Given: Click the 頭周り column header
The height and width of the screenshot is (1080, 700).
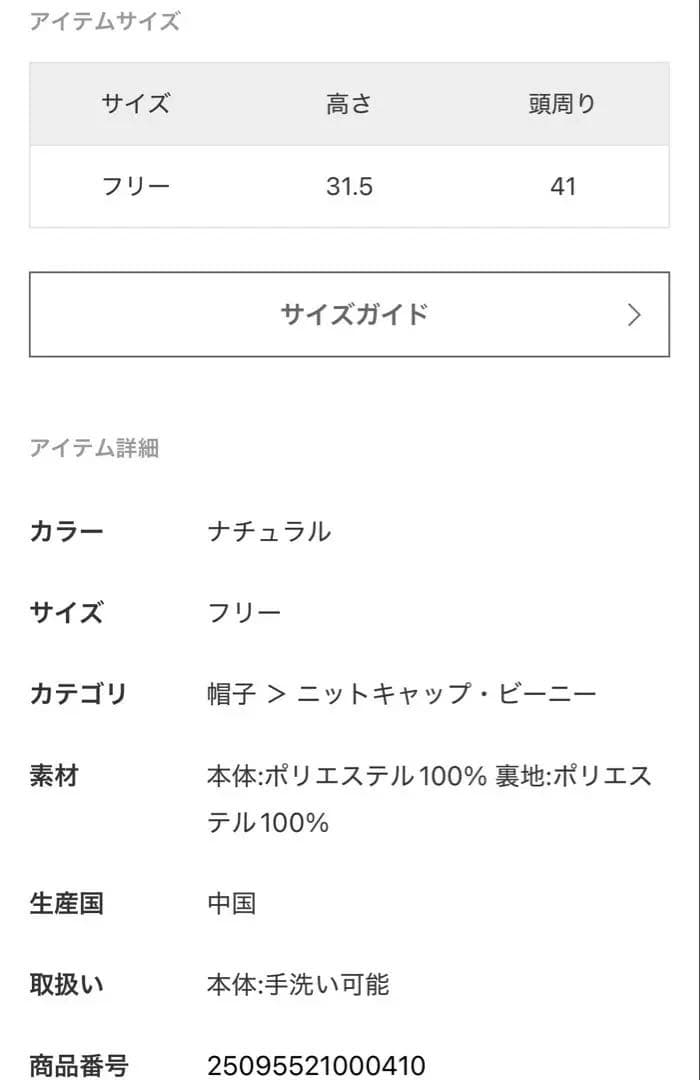Looking at the screenshot, I should [x=562, y=104].
